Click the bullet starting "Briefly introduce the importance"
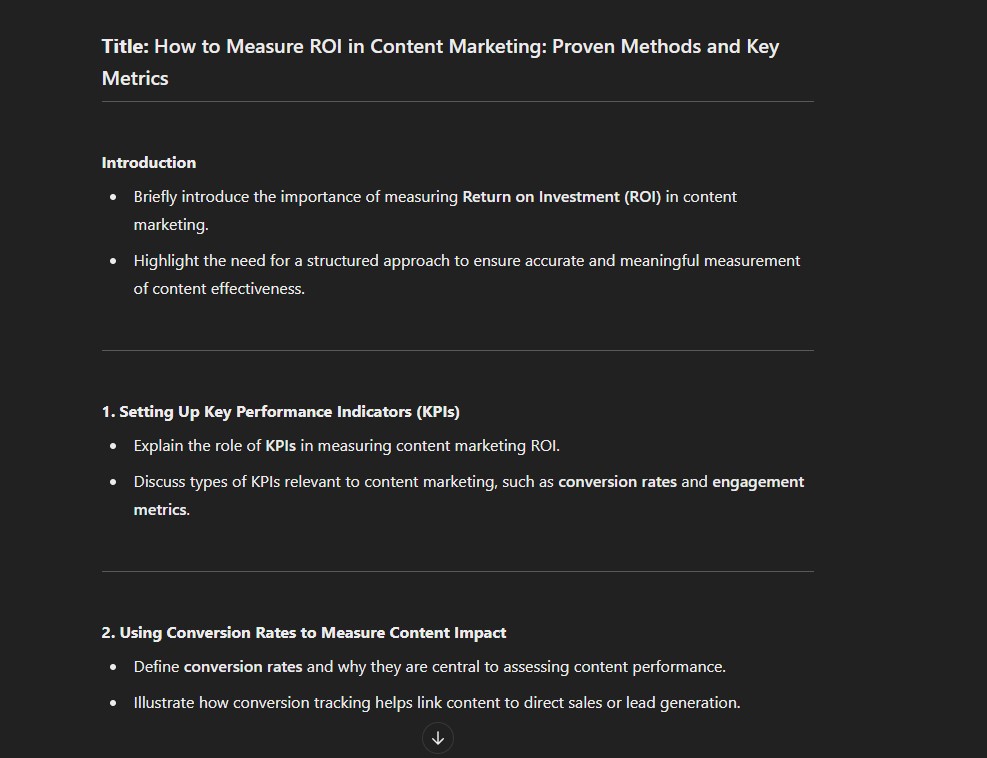This screenshot has height=758, width=987. [x=435, y=210]
